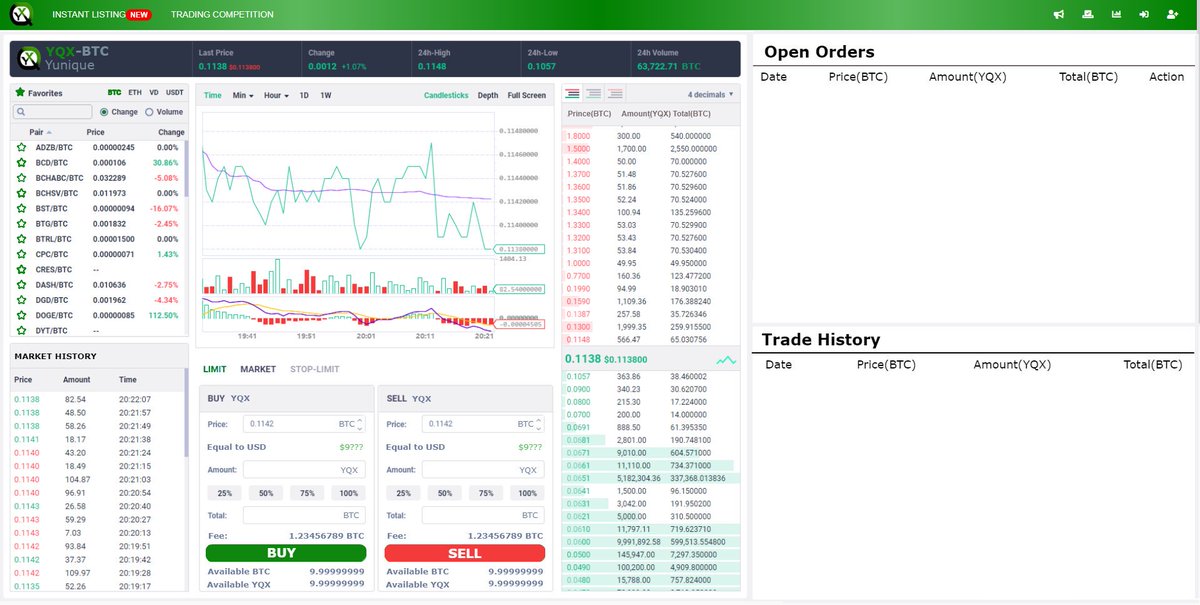This screenshot has height=605, width=1200.
Task: Open the Min interval dropdown
Action: (x=242, y=95)
